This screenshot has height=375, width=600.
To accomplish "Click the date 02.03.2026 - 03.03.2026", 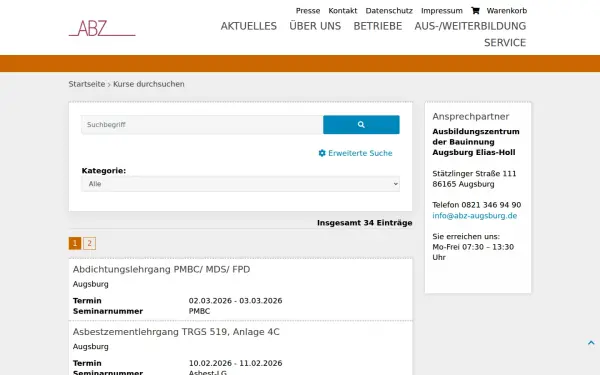I will click(x=235, y=301).
